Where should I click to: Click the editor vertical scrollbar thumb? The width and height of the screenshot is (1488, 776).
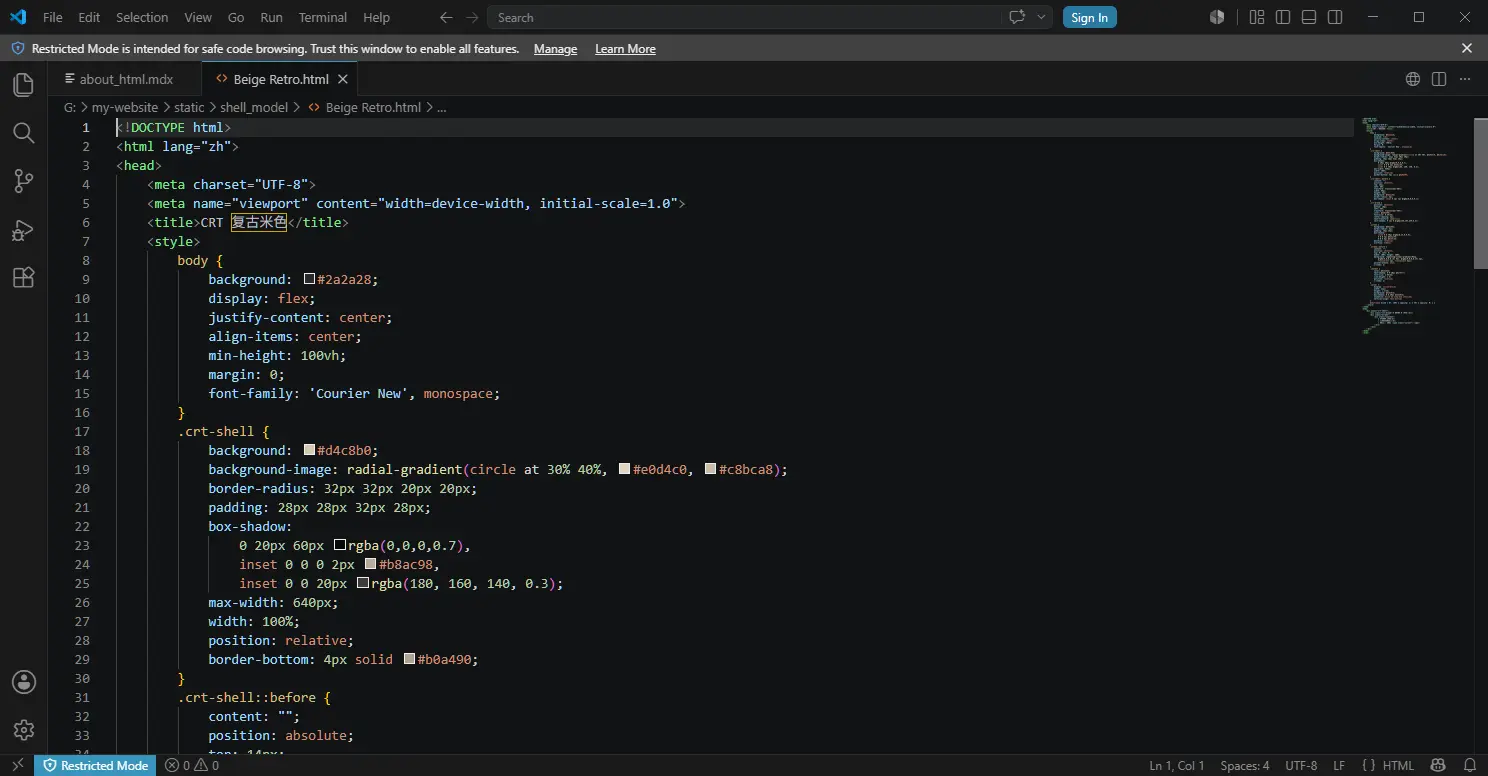tap(1481, 193)
